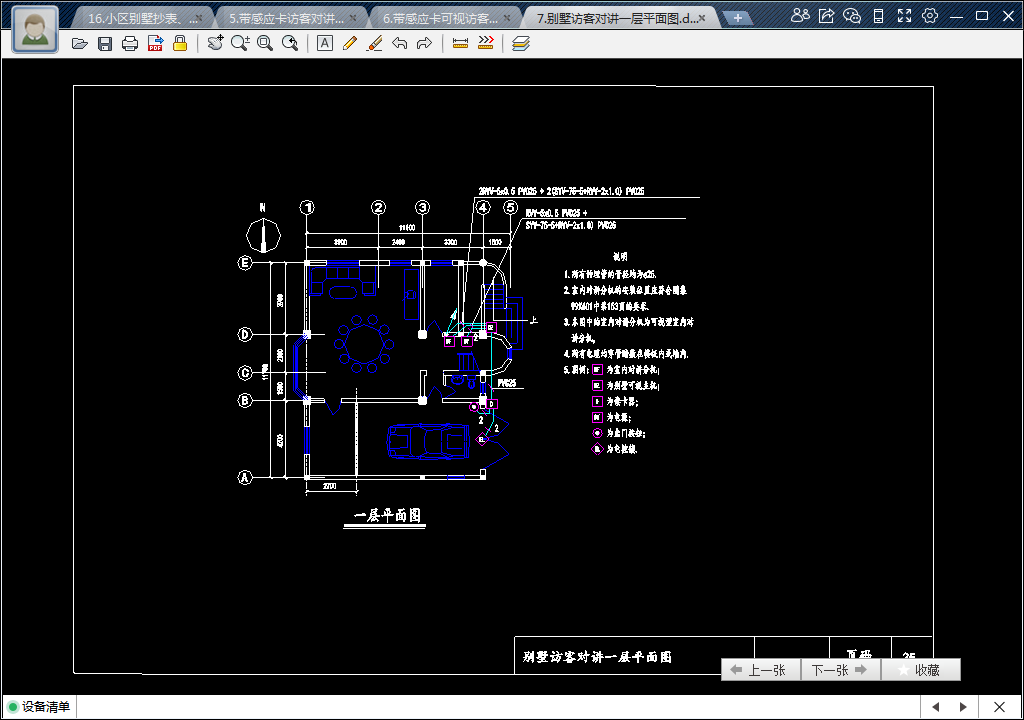Close the 5.带感应卡访客对讲 tab
The height and width of the screenshot is (720, 1024).
coord(353,18)
